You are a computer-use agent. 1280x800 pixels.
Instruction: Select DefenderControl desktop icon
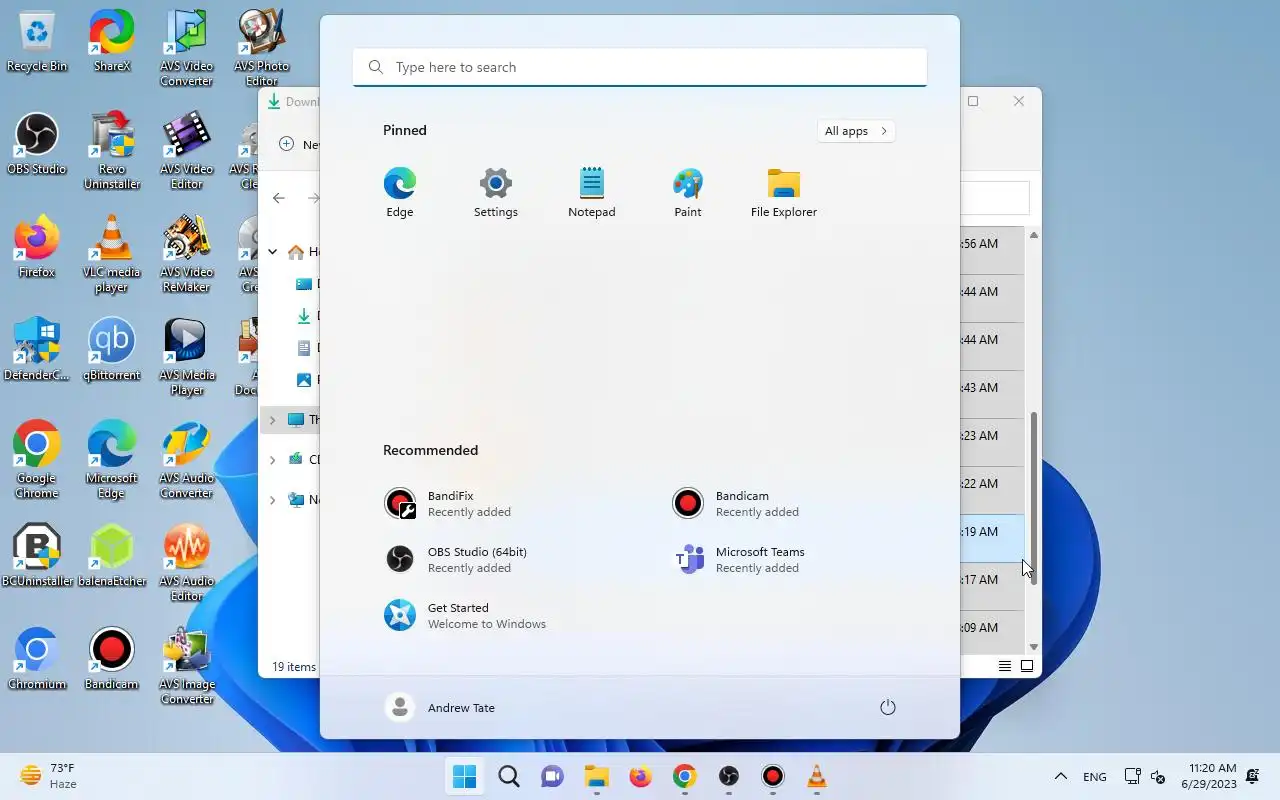pos(37,351)
